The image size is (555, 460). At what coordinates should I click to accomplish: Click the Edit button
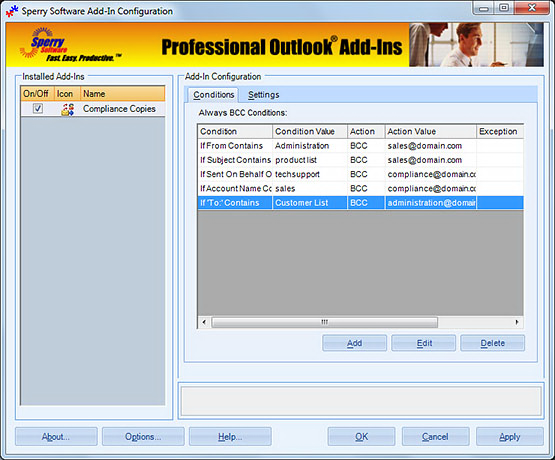point(424,343)
